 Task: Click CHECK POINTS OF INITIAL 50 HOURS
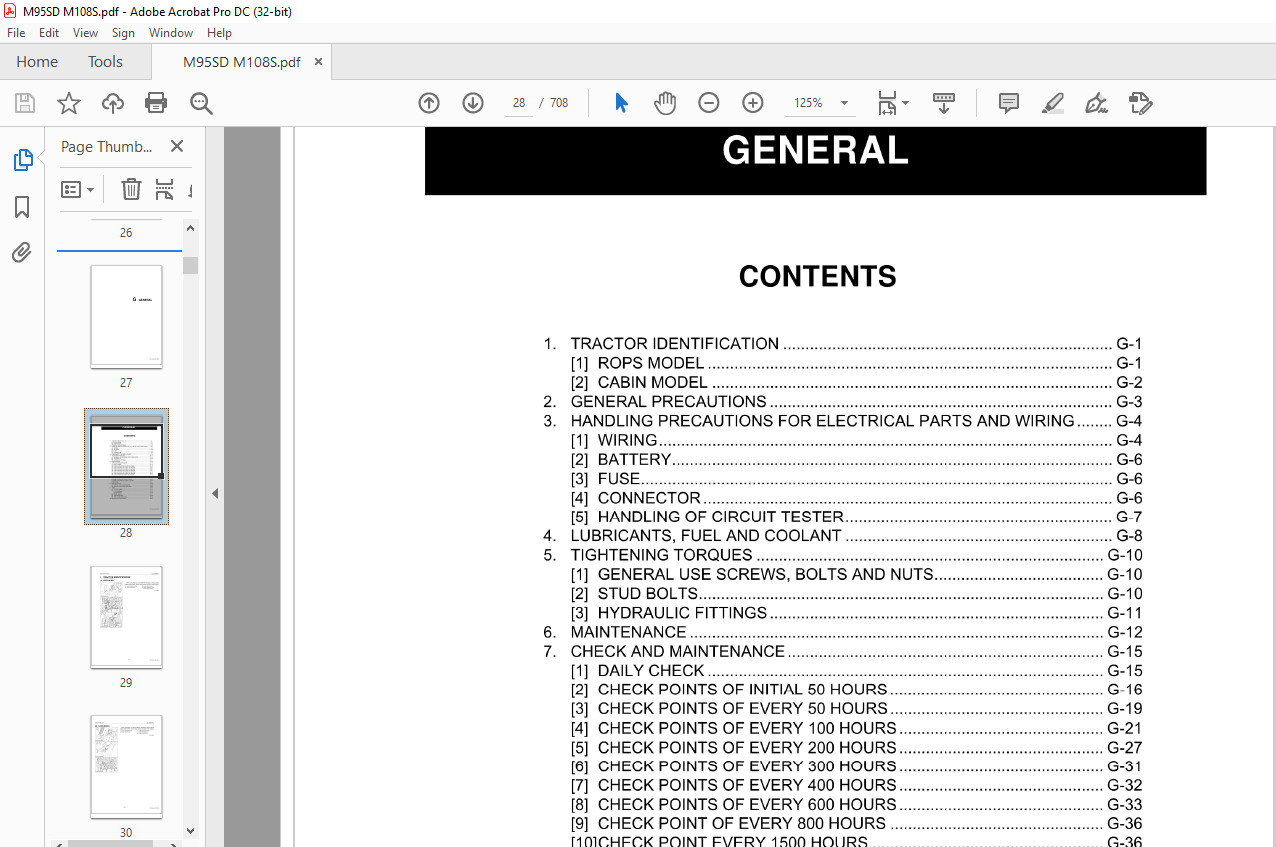[x=856, y=690]
